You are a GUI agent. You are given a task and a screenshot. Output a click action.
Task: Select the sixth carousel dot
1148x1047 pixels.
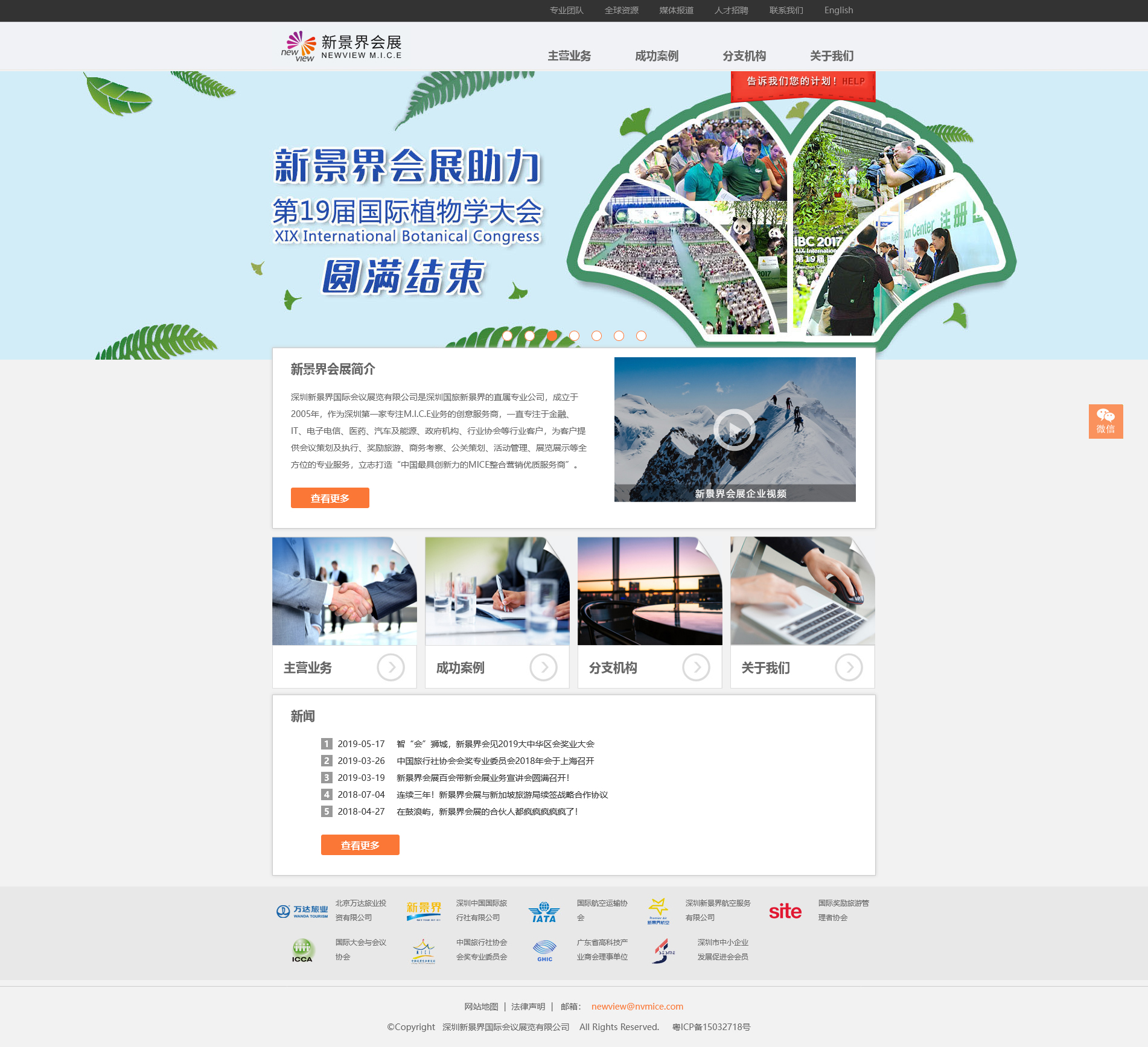619,336
